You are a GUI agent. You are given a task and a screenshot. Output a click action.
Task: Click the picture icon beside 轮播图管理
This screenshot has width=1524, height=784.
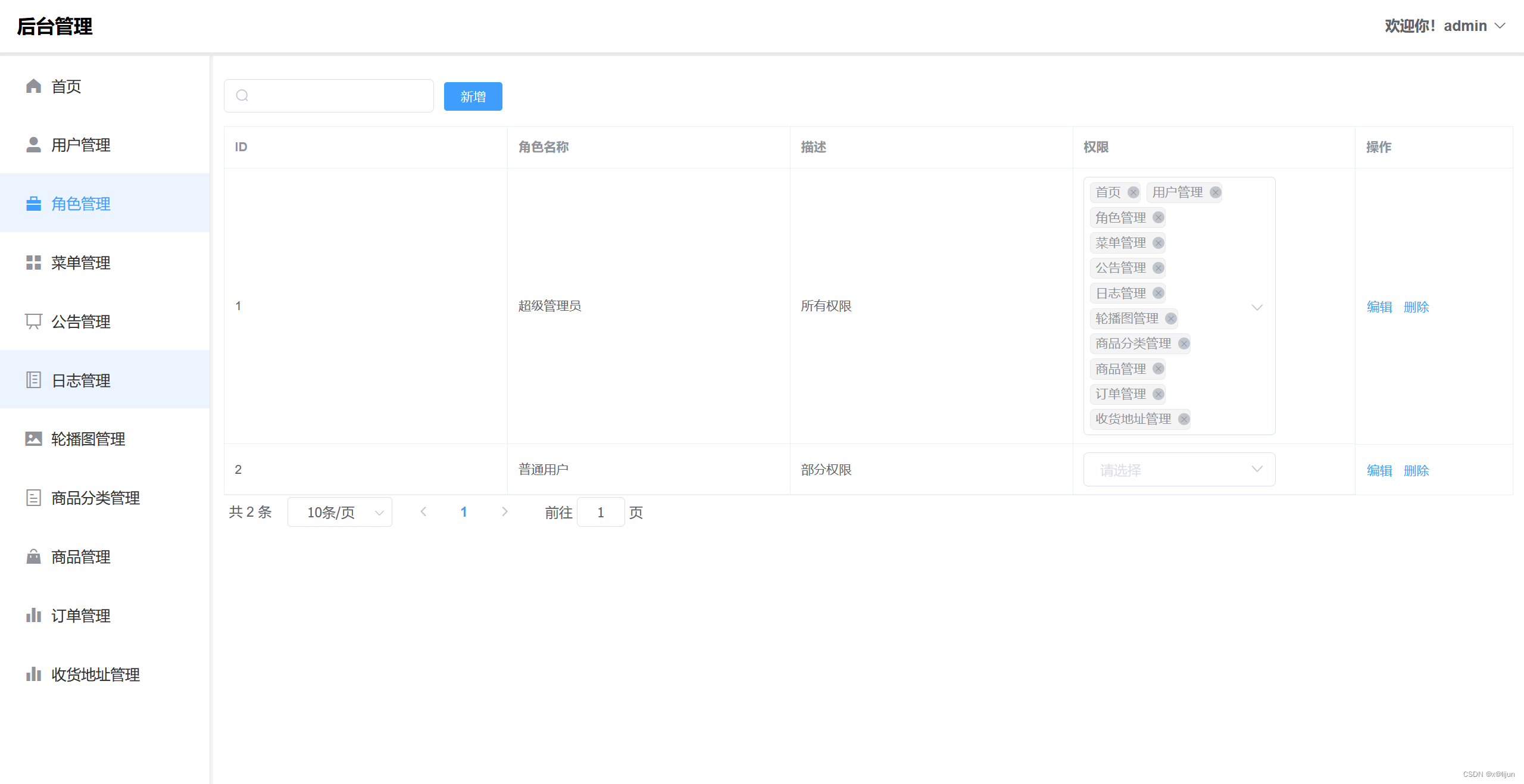(x=33, y=439)
